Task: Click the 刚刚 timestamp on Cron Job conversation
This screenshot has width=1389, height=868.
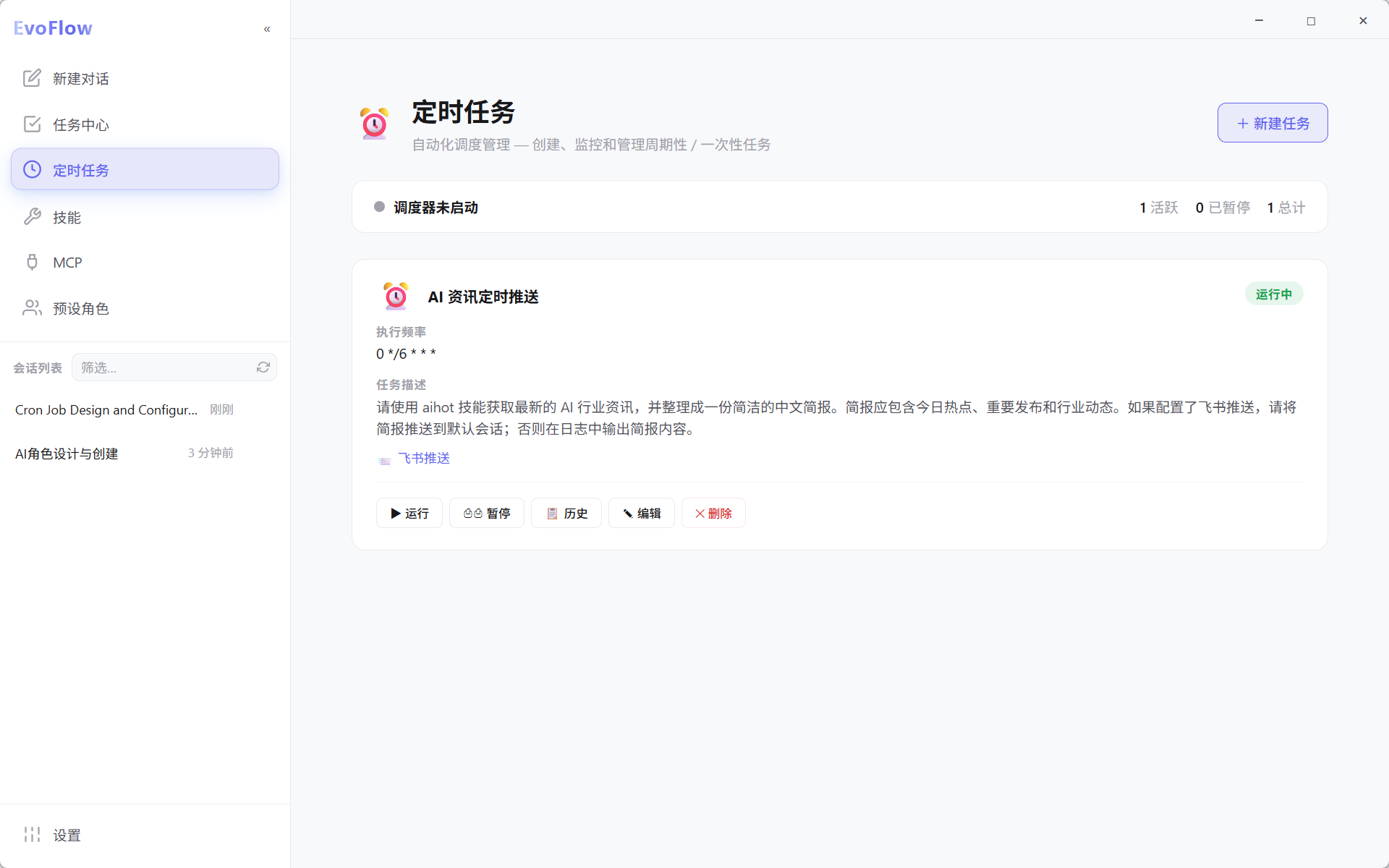Action: click(x=221, y=409)
